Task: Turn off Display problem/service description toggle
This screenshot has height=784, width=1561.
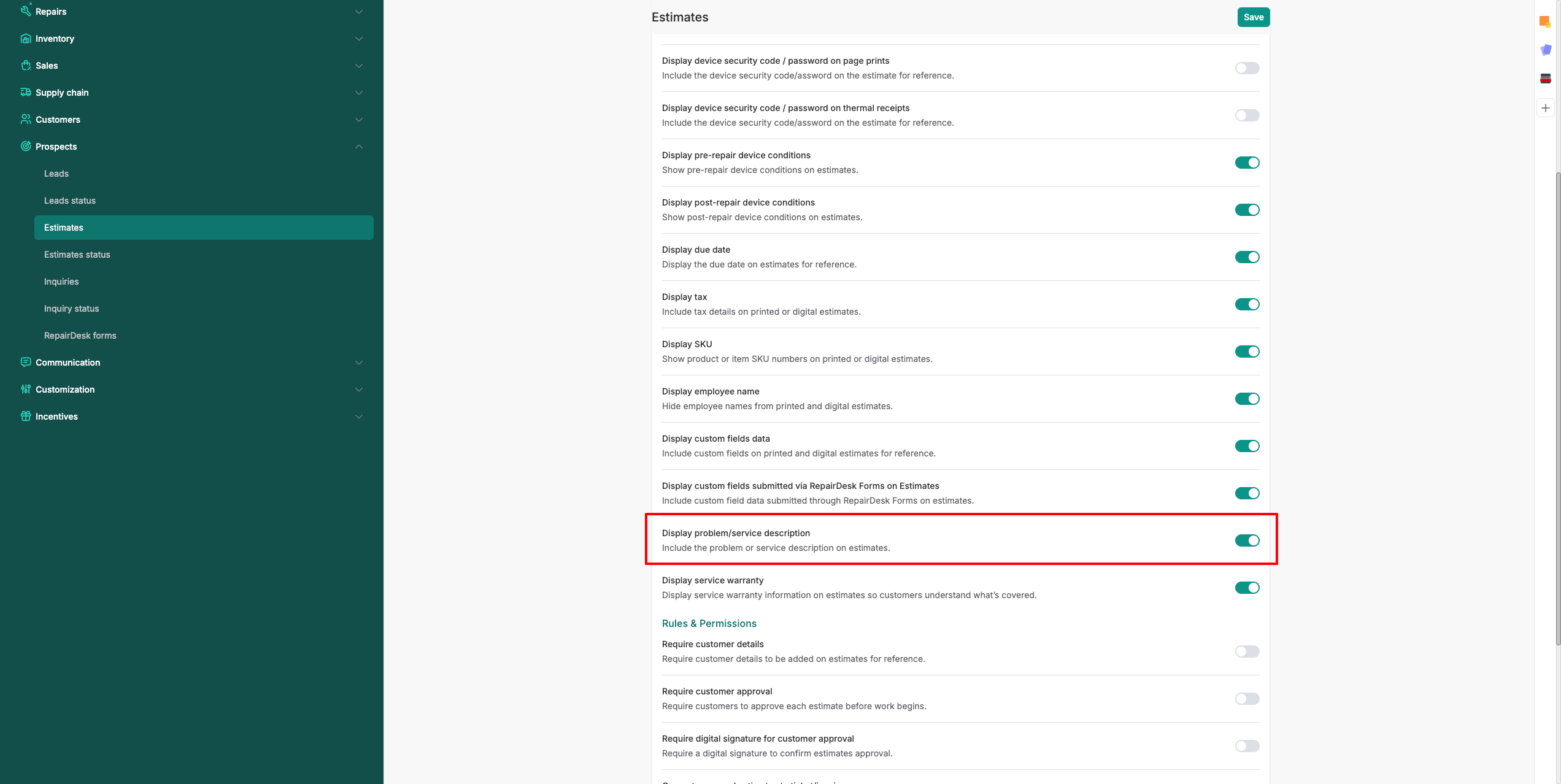Action: coord(1247,540)
